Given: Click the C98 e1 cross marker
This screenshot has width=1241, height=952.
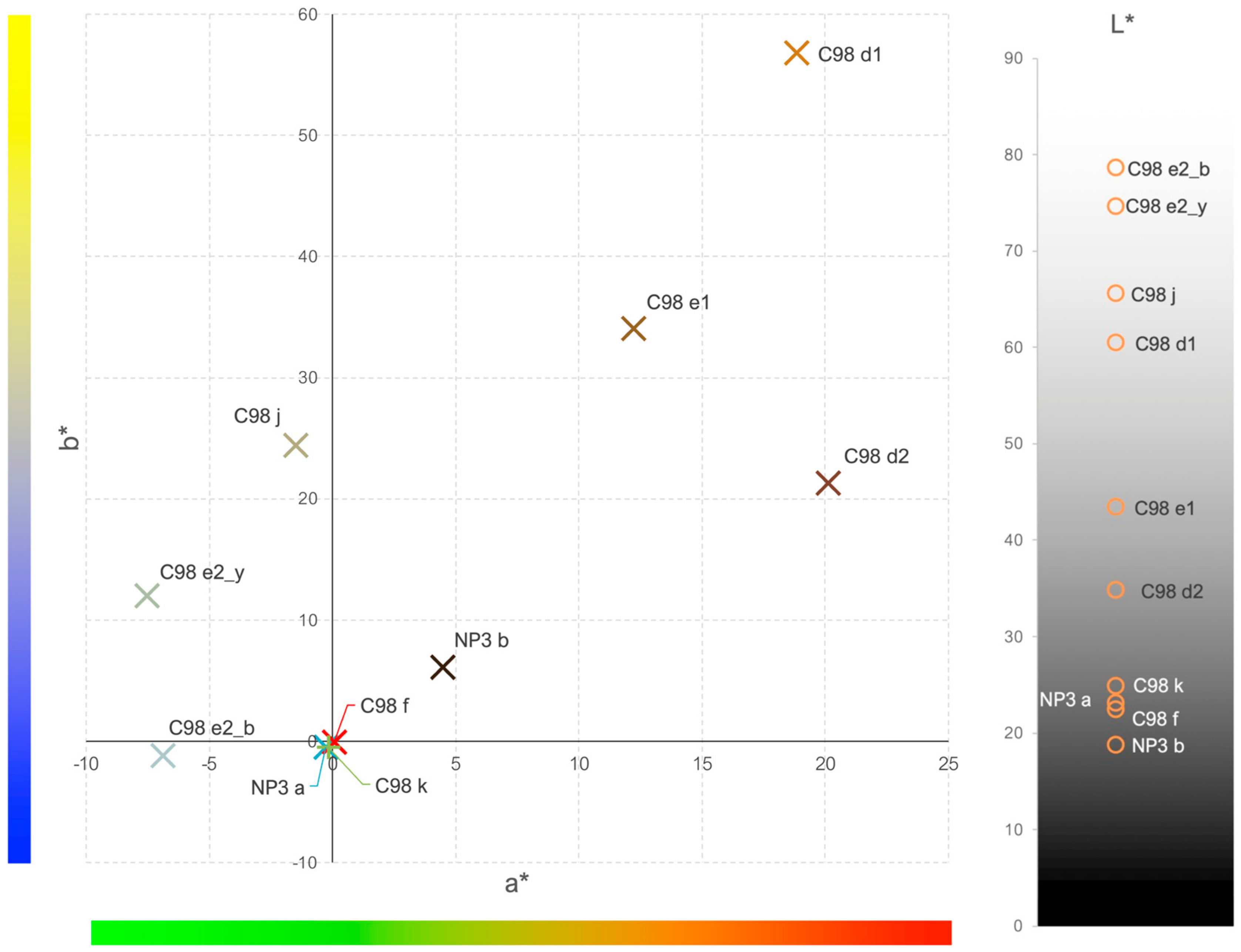Looking at the screenshot, I should (x=633, y=329).
